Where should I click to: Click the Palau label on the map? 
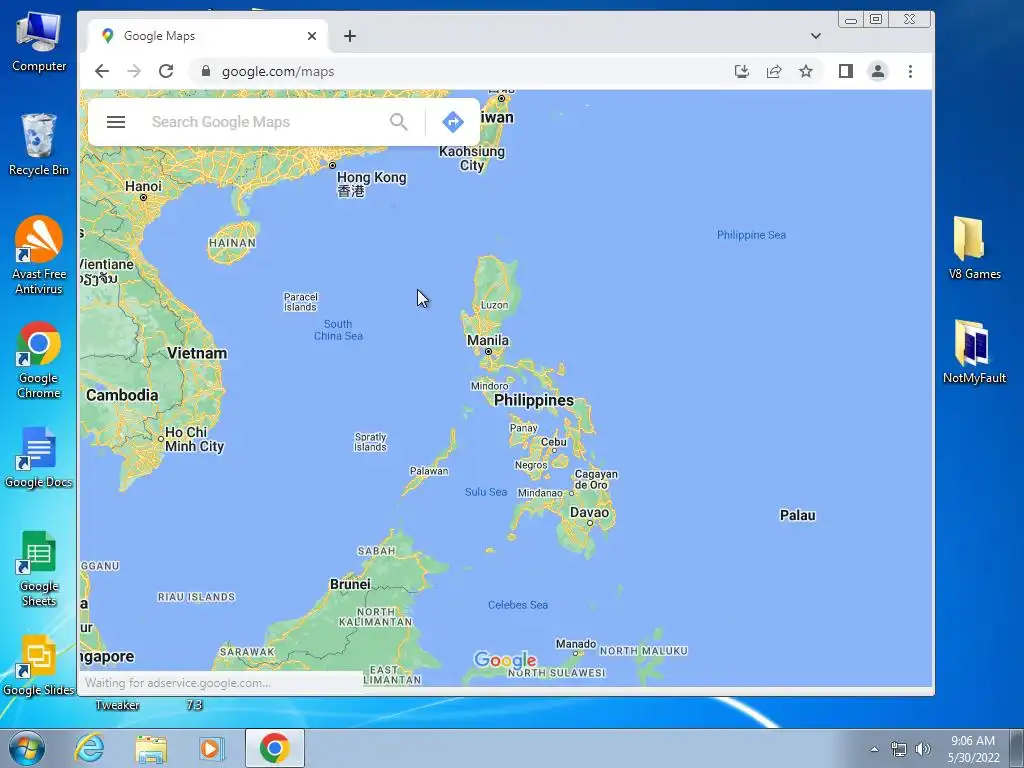click(x=797, y=515)
